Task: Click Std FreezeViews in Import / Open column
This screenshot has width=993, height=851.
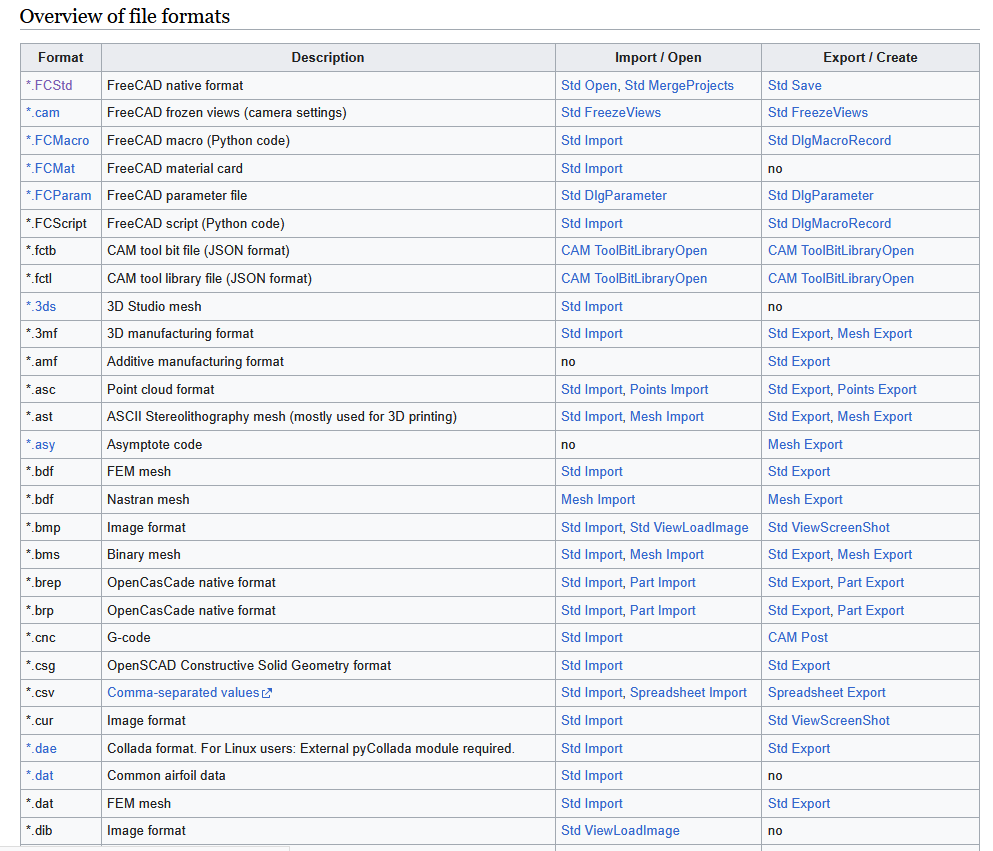Action: [611, 113]
